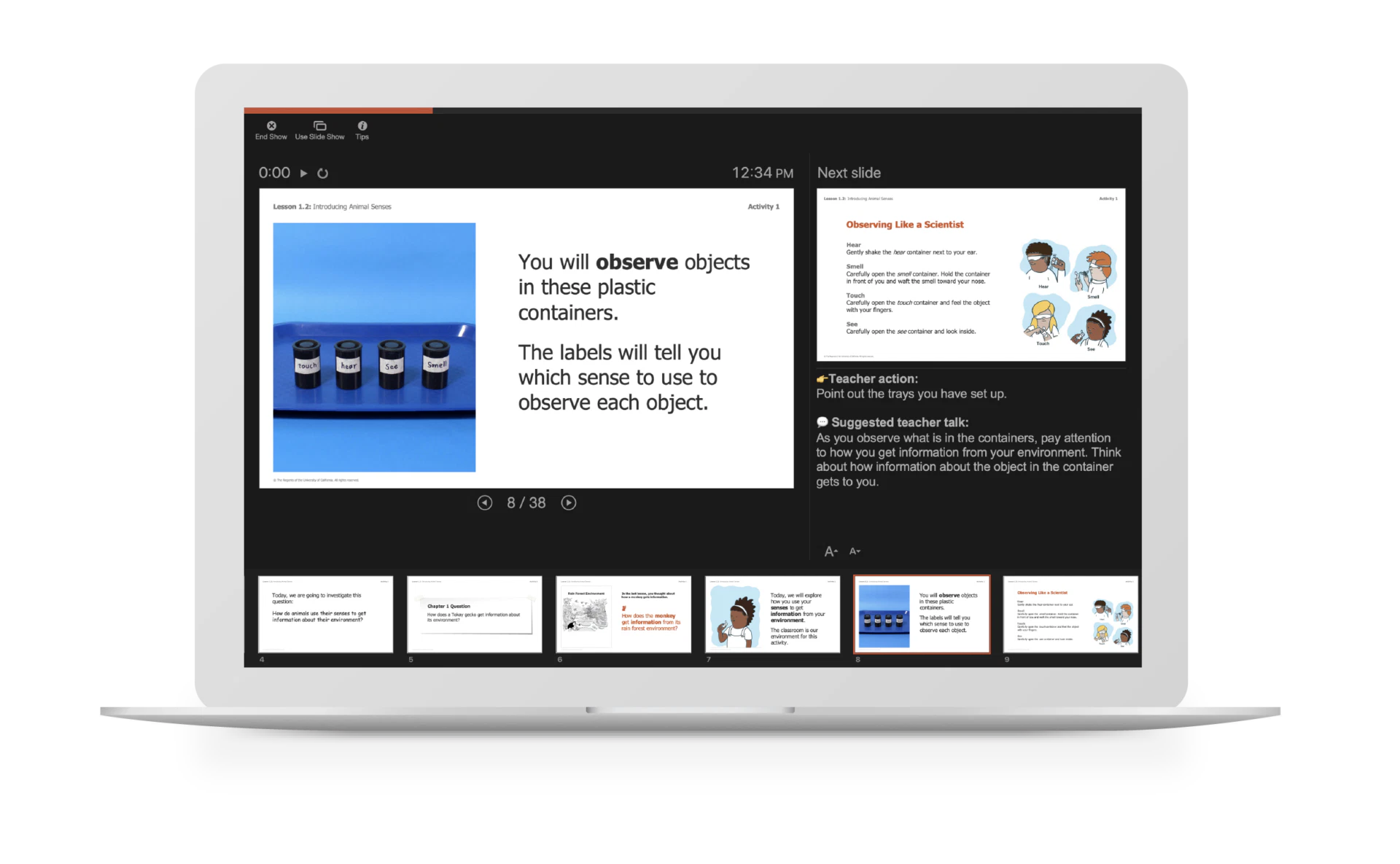Increase notes text size
1400x864 pixels.
coord(831,551)
